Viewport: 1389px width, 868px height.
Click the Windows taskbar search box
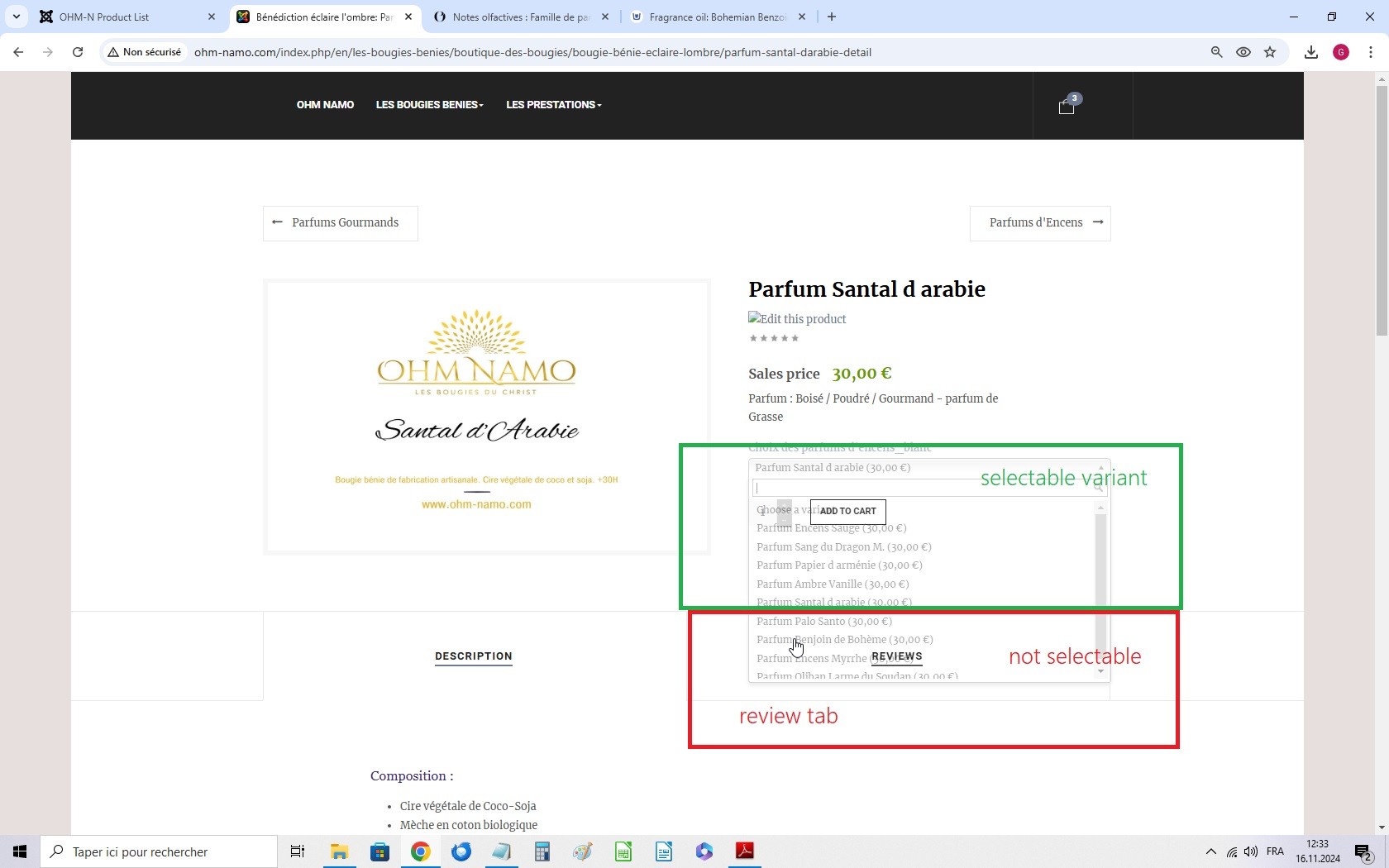pos(159,851)
